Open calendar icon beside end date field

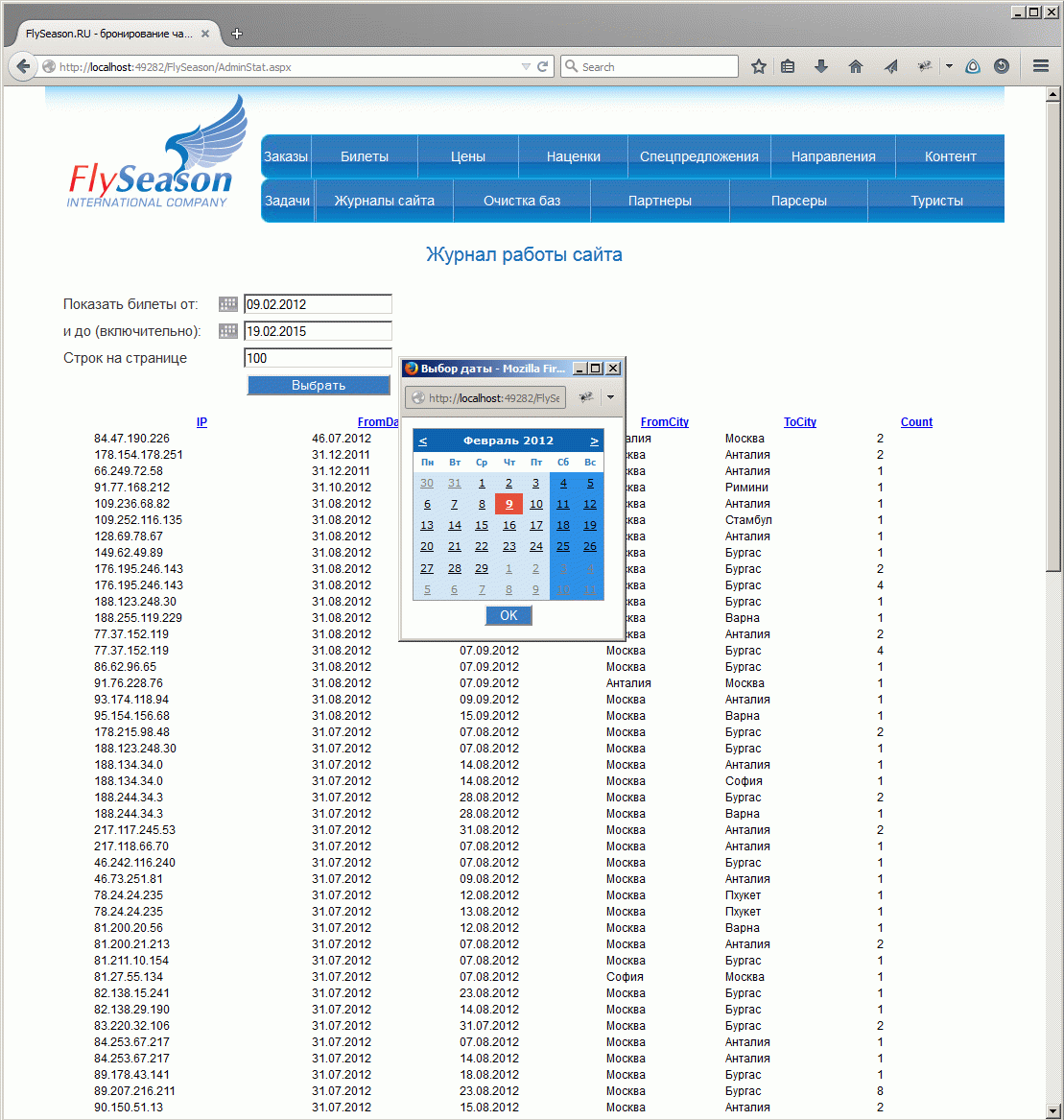point(227,331)
